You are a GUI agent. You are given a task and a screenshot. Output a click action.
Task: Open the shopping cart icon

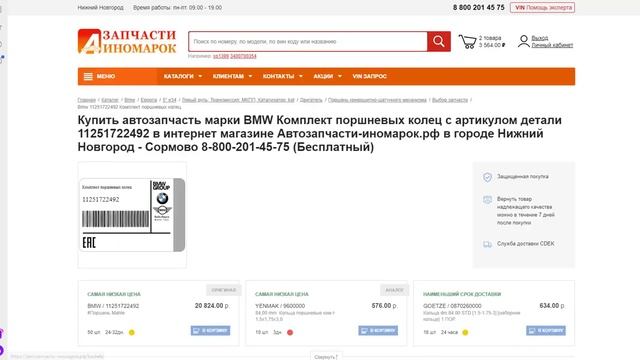(x=467, y=42)
